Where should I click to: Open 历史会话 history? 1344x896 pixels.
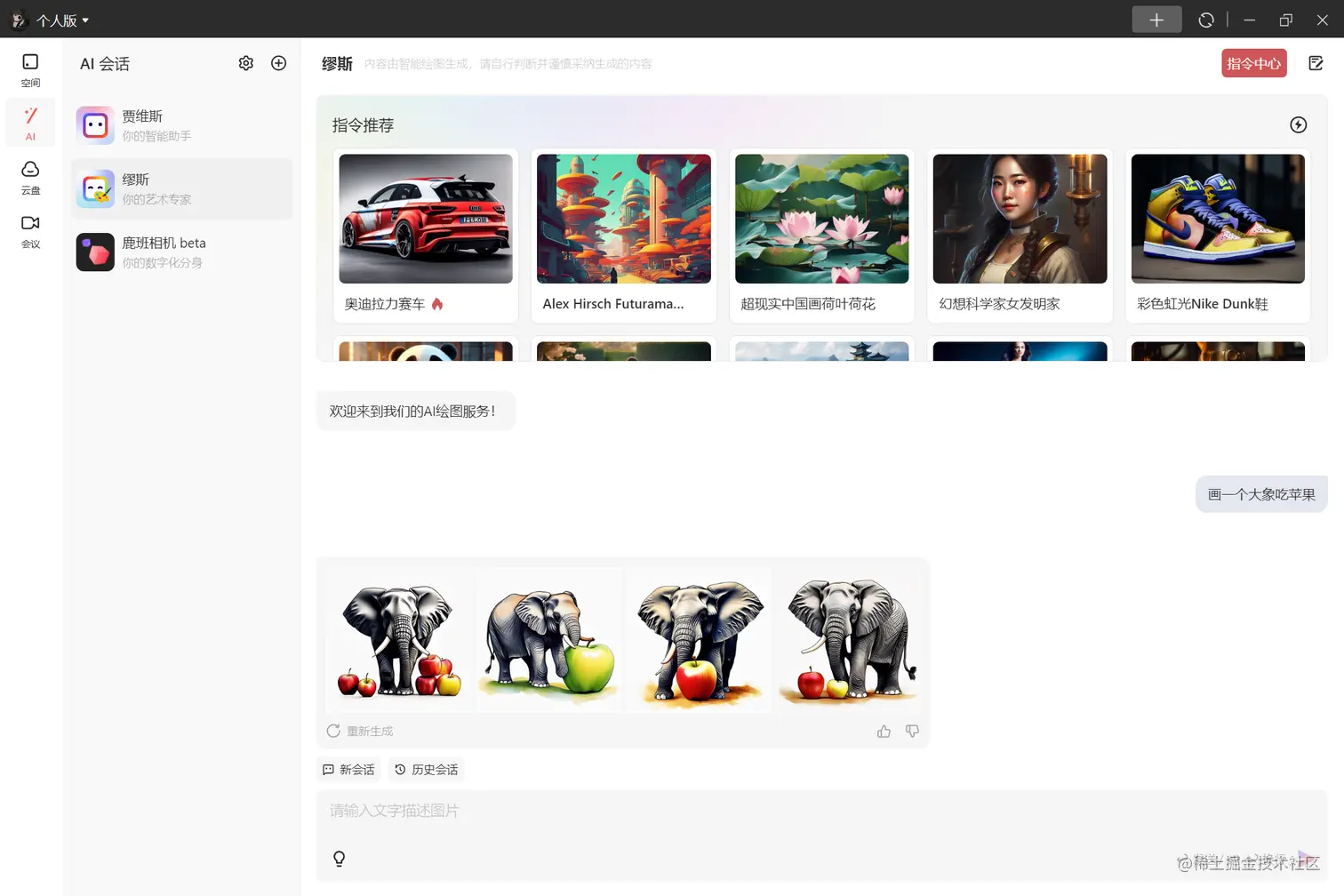(x=426, y=770)
